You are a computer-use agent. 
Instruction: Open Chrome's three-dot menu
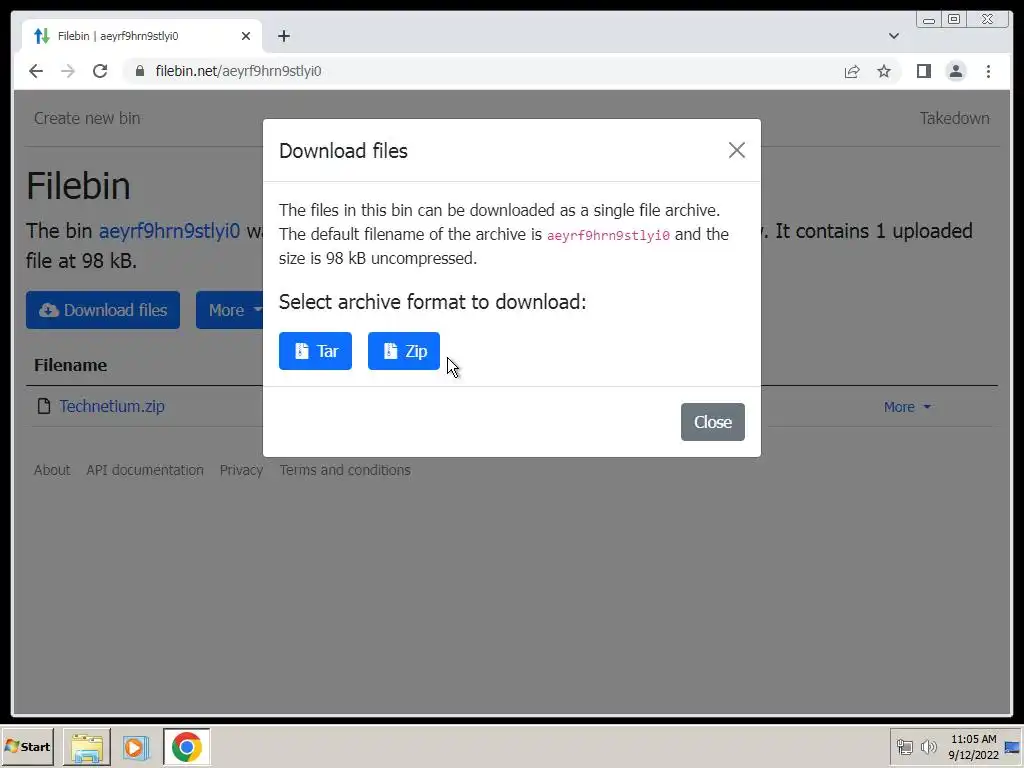point(988,71)
